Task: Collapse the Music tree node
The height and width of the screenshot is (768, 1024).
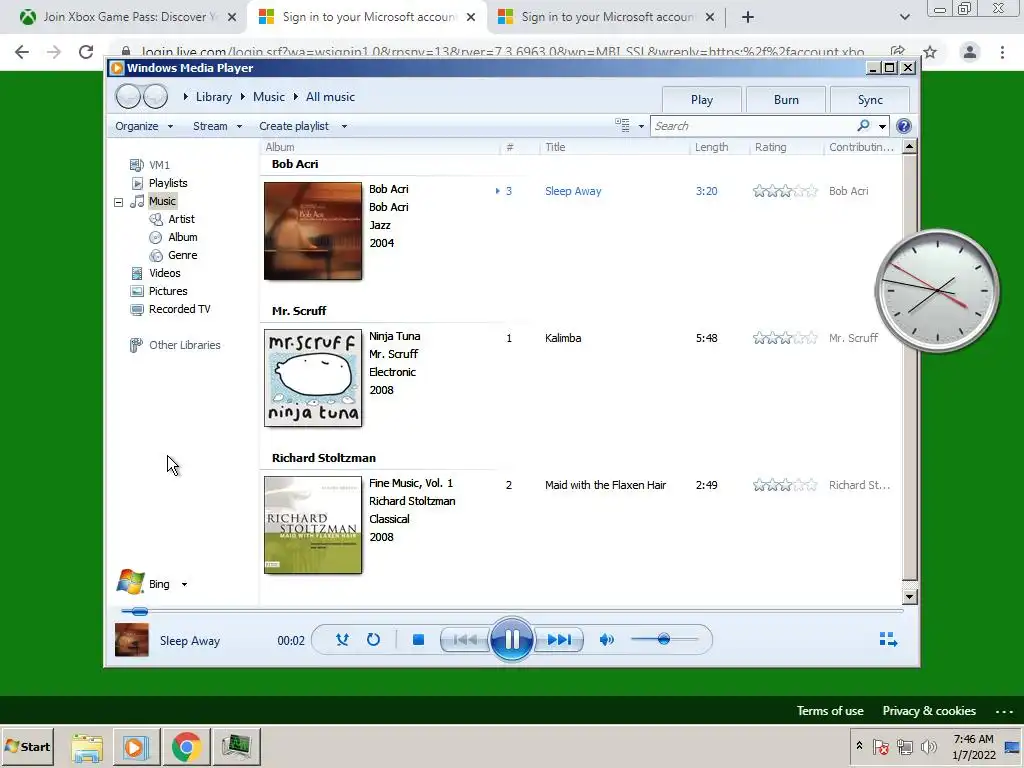Action: point(118,202)
